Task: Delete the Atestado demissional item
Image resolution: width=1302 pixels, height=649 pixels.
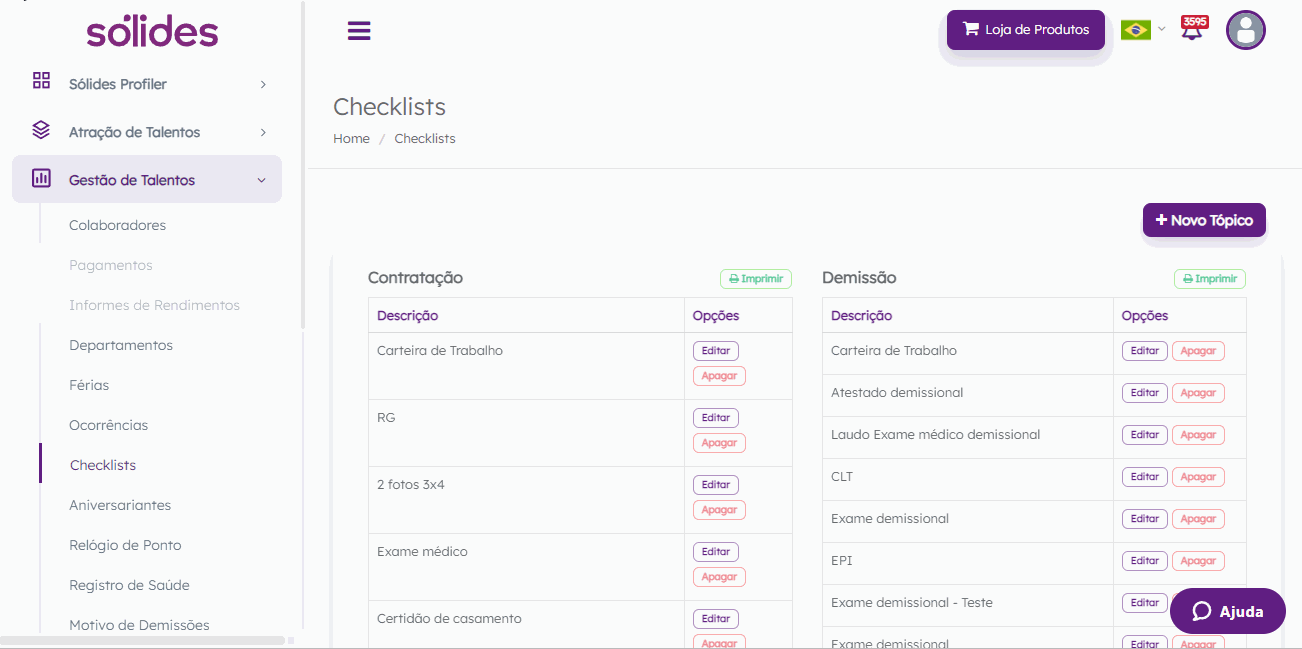Action: [x=1198, y=393]
